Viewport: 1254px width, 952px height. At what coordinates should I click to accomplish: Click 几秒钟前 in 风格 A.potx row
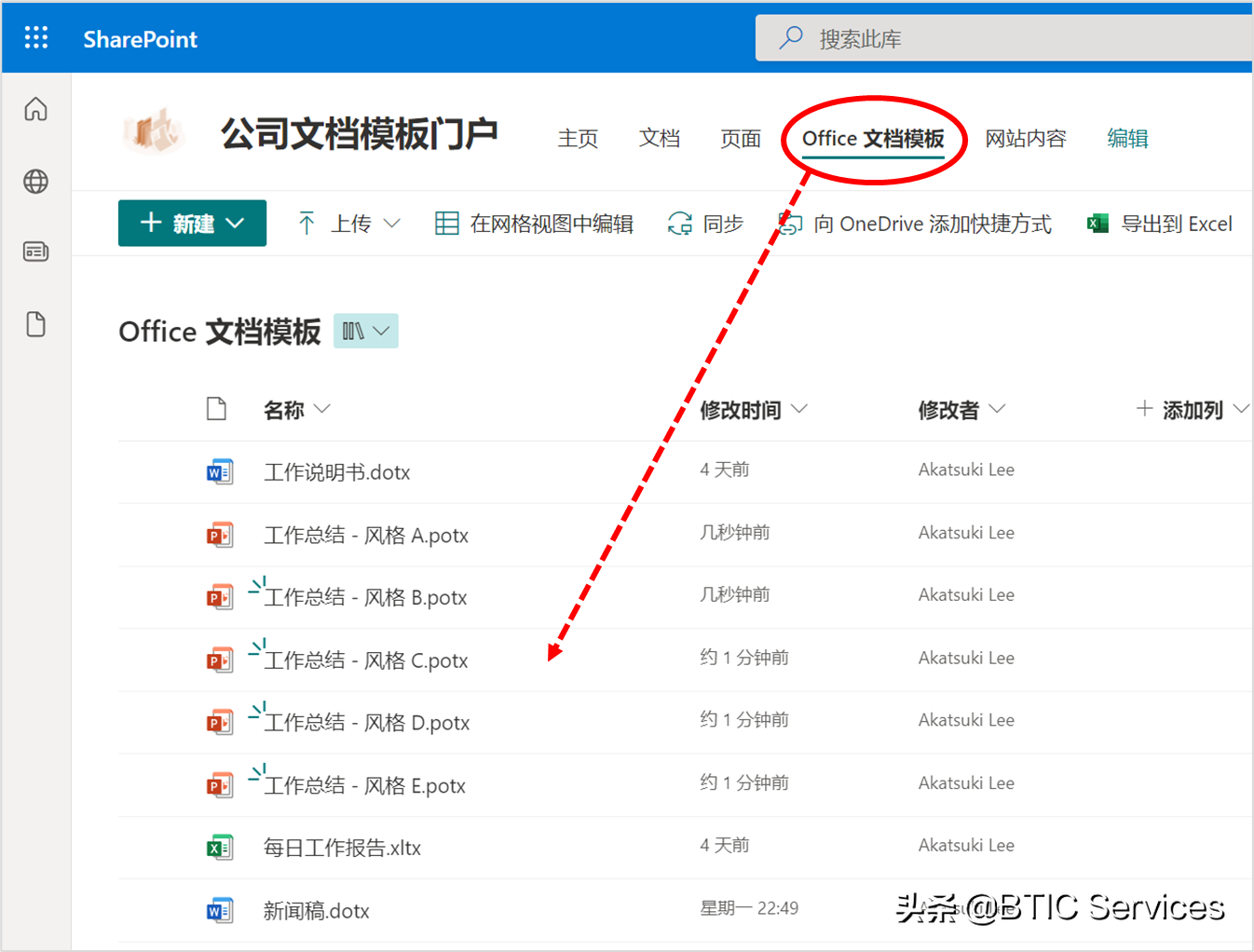point(735,532)
